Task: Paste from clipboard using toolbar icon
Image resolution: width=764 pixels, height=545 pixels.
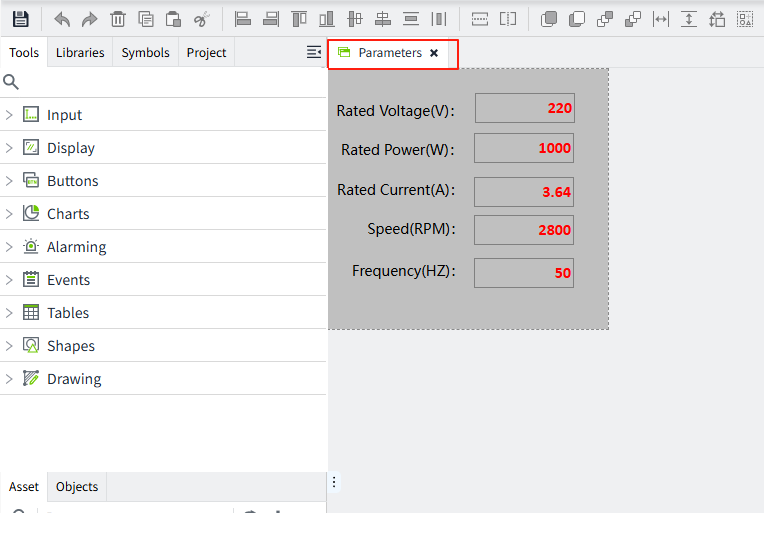Action: point(173,19)
